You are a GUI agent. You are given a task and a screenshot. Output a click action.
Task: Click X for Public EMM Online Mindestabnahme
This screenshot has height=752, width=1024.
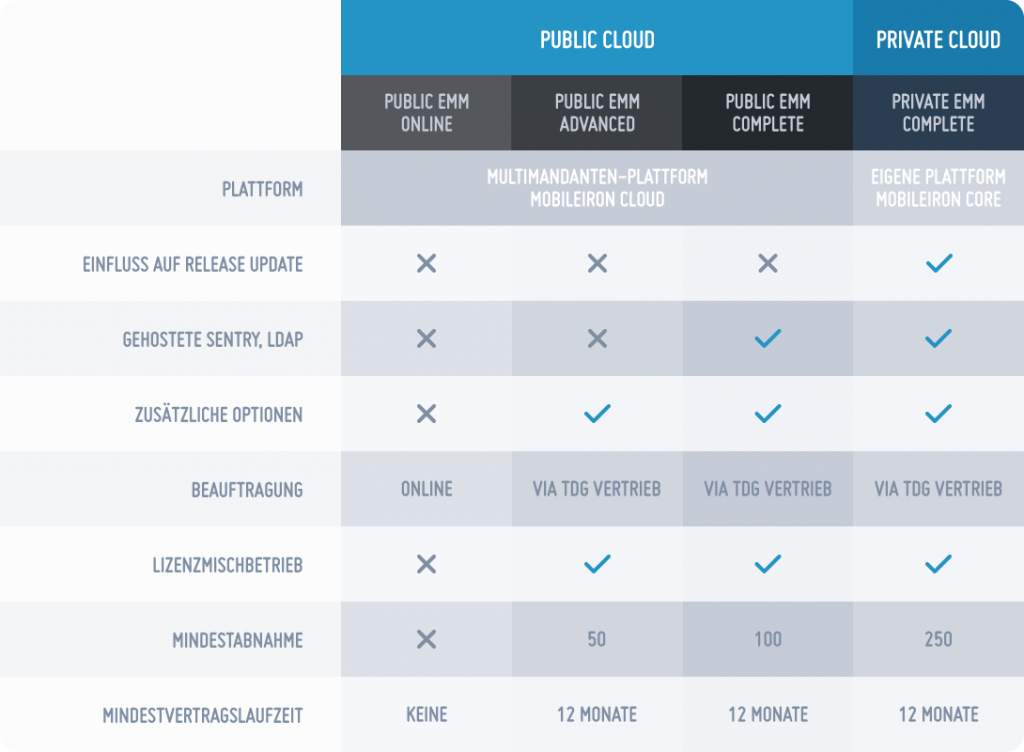426,639
